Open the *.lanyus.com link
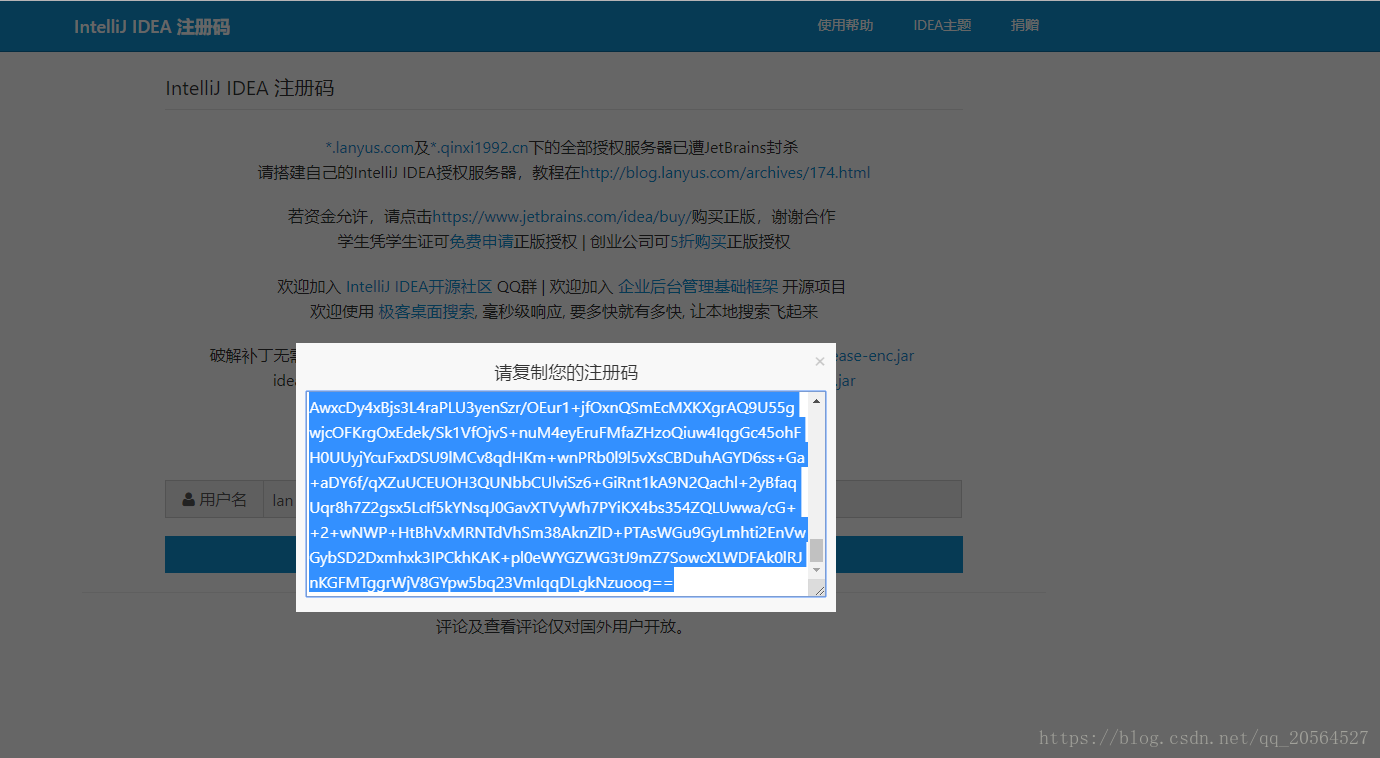The height and width of the screenshot is (758, 1380). tap(369, 147)
